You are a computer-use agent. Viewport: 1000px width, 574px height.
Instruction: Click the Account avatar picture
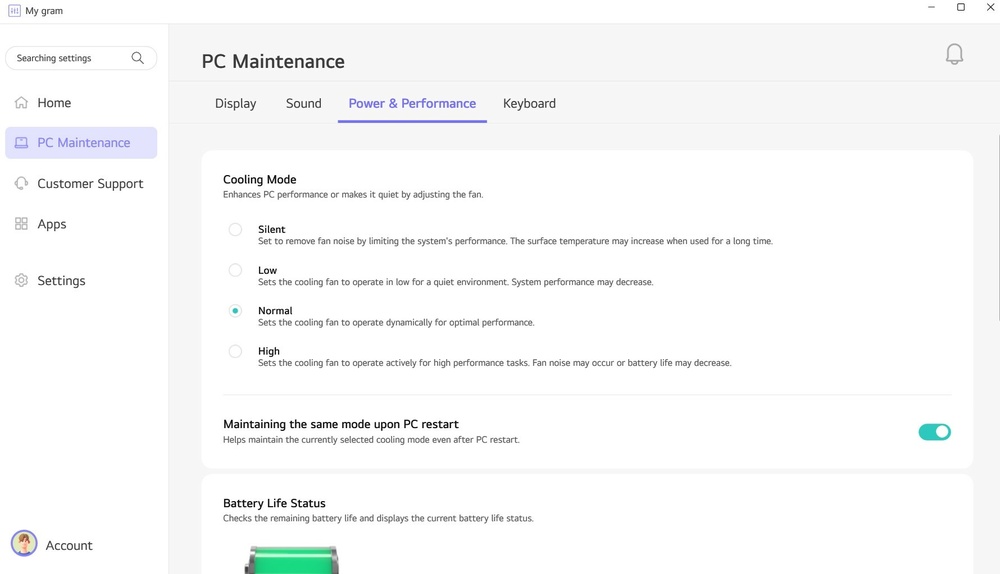(24, 544)
